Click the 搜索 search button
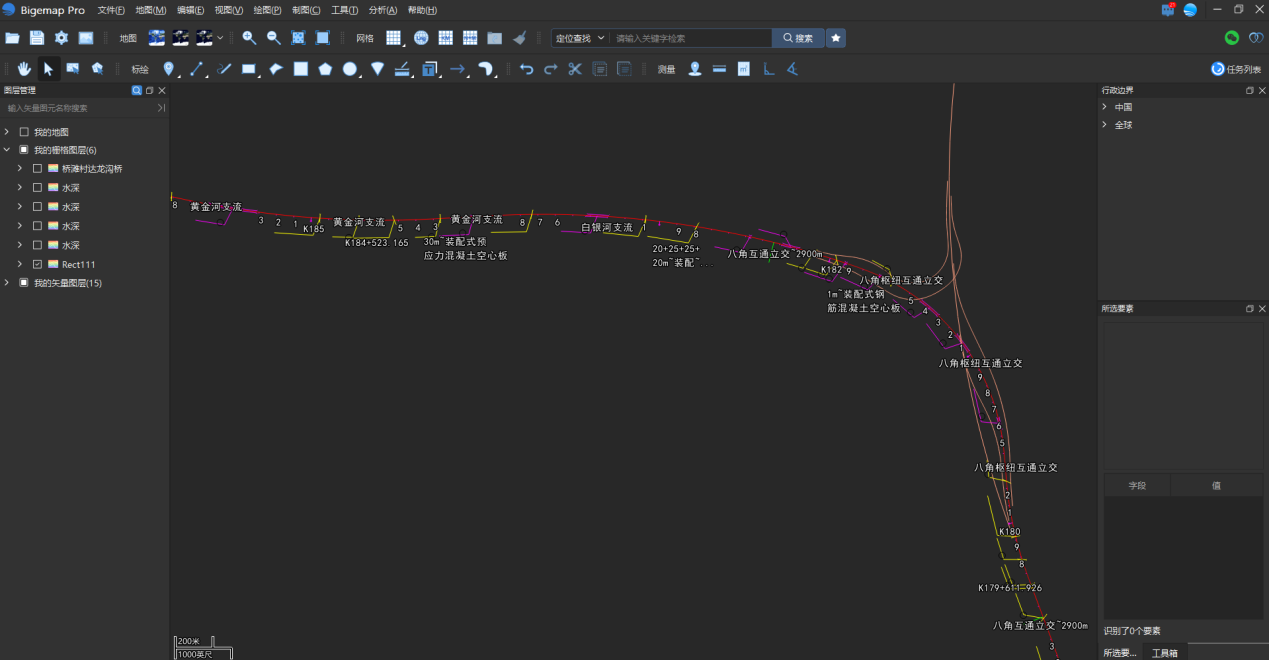Viewport: 1269px width, 660px height. (x=797, y=37)
